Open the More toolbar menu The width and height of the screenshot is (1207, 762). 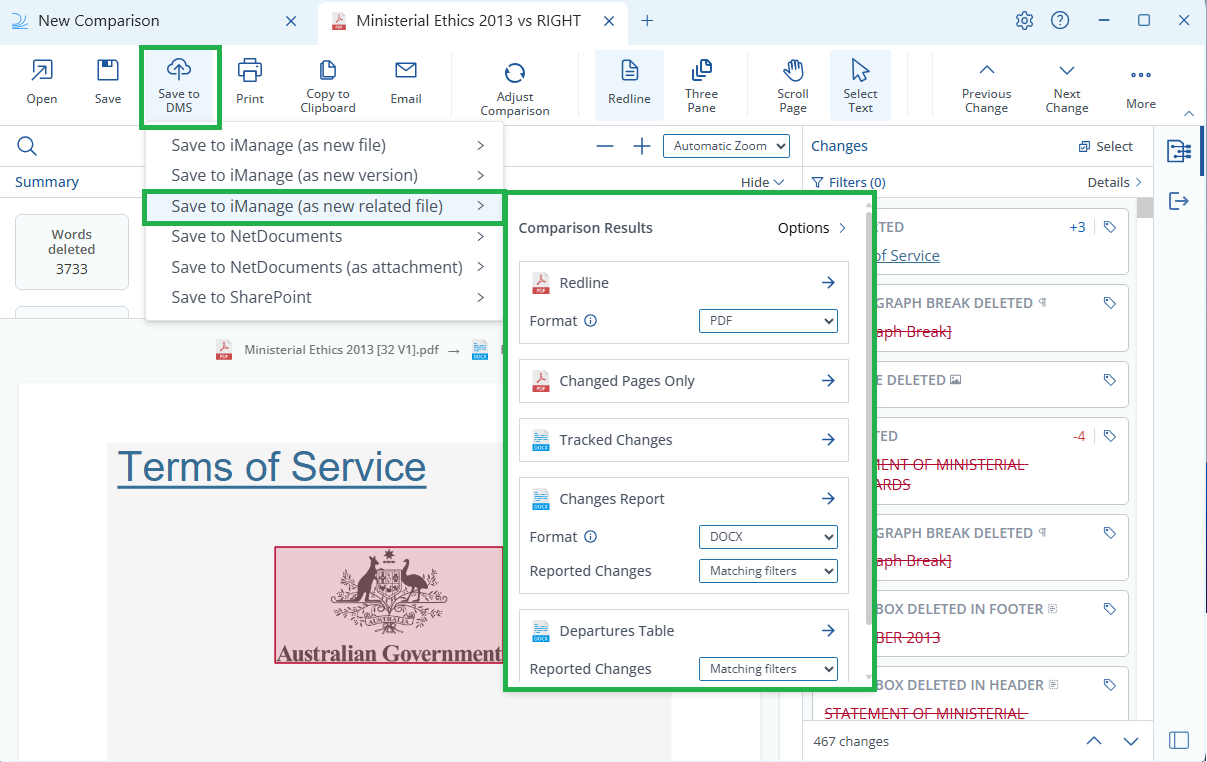[1141, 87]
